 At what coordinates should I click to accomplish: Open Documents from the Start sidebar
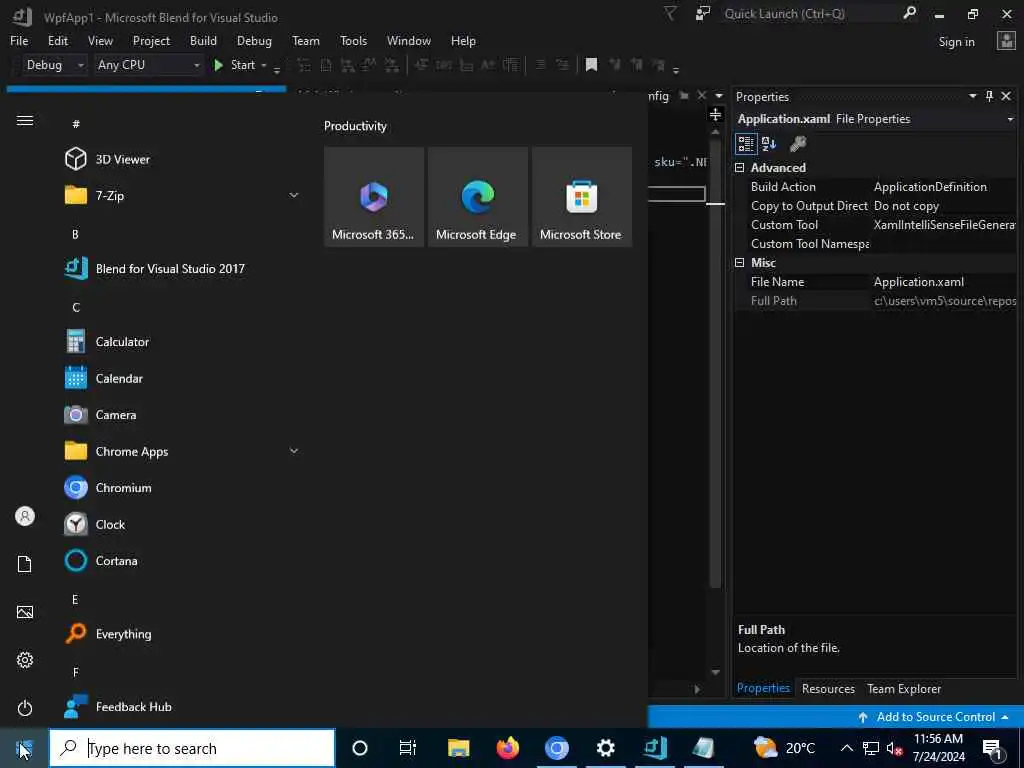pyautogui.click(x=25, y=564)
